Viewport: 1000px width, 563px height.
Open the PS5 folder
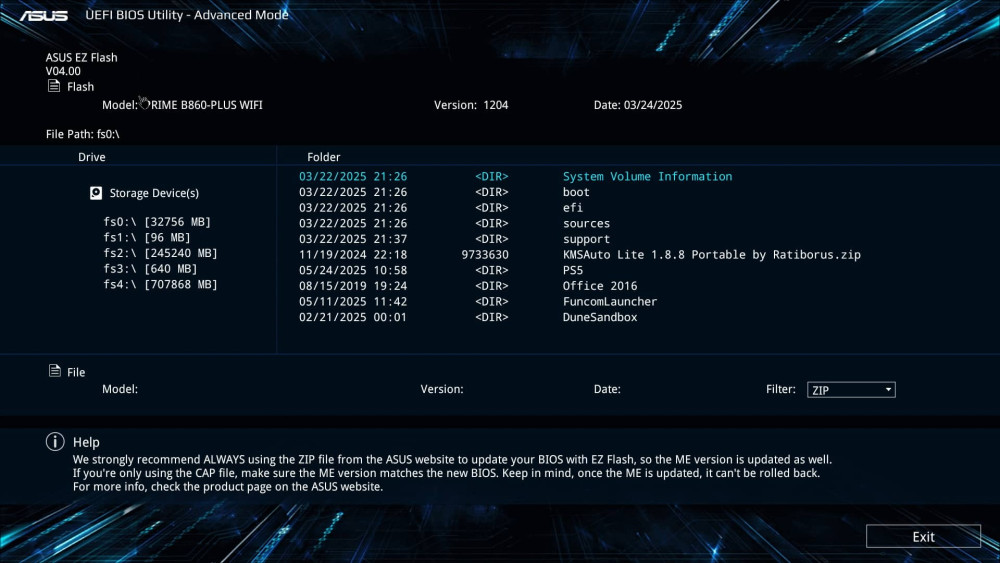[573, 270]
